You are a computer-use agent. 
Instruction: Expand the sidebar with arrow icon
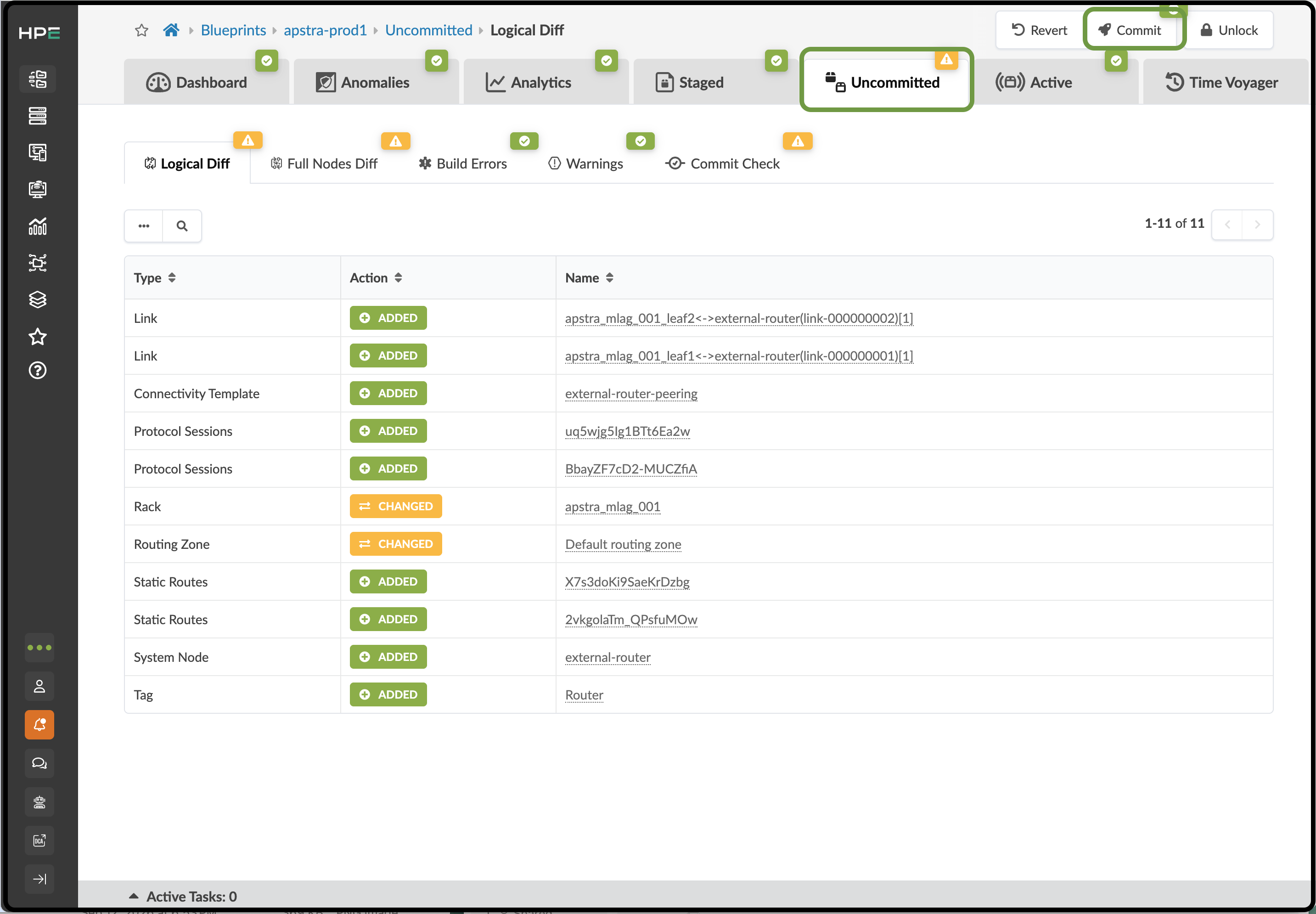coord(39,879)
